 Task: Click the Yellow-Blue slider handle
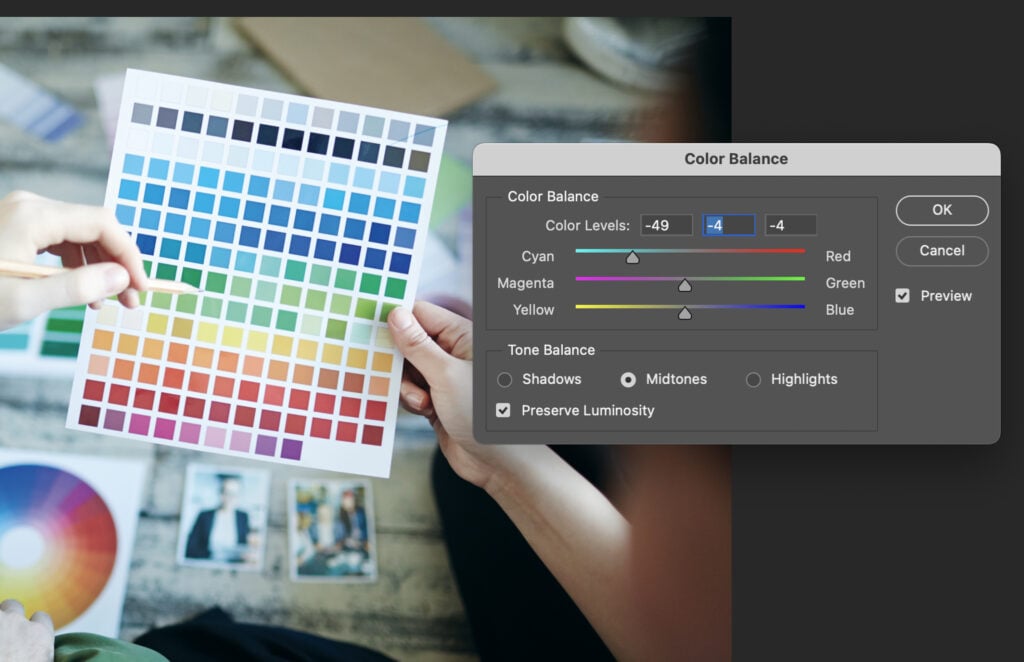click(684, 312)
